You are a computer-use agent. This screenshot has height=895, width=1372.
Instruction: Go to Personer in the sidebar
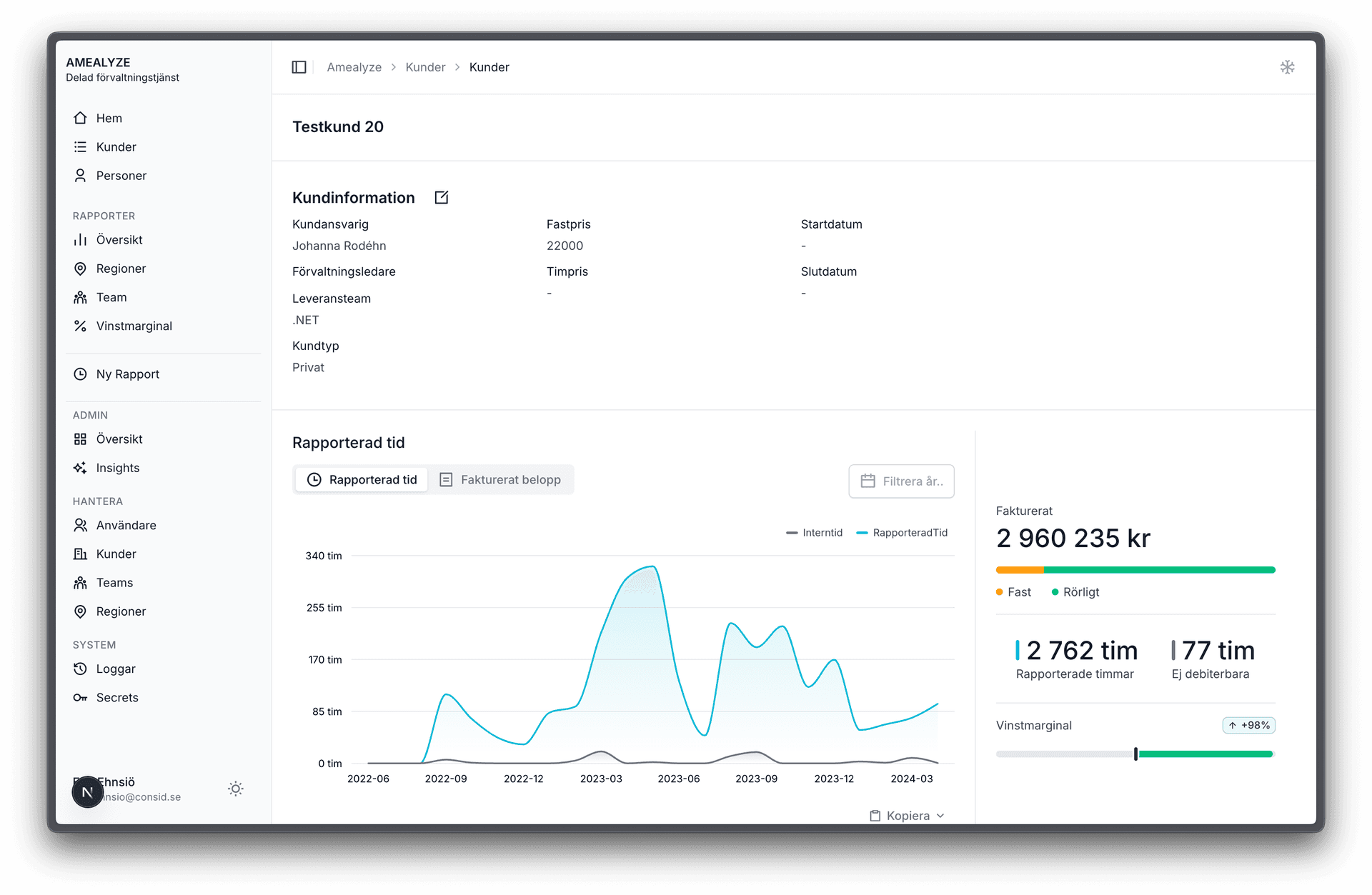(x=120, y=175)
